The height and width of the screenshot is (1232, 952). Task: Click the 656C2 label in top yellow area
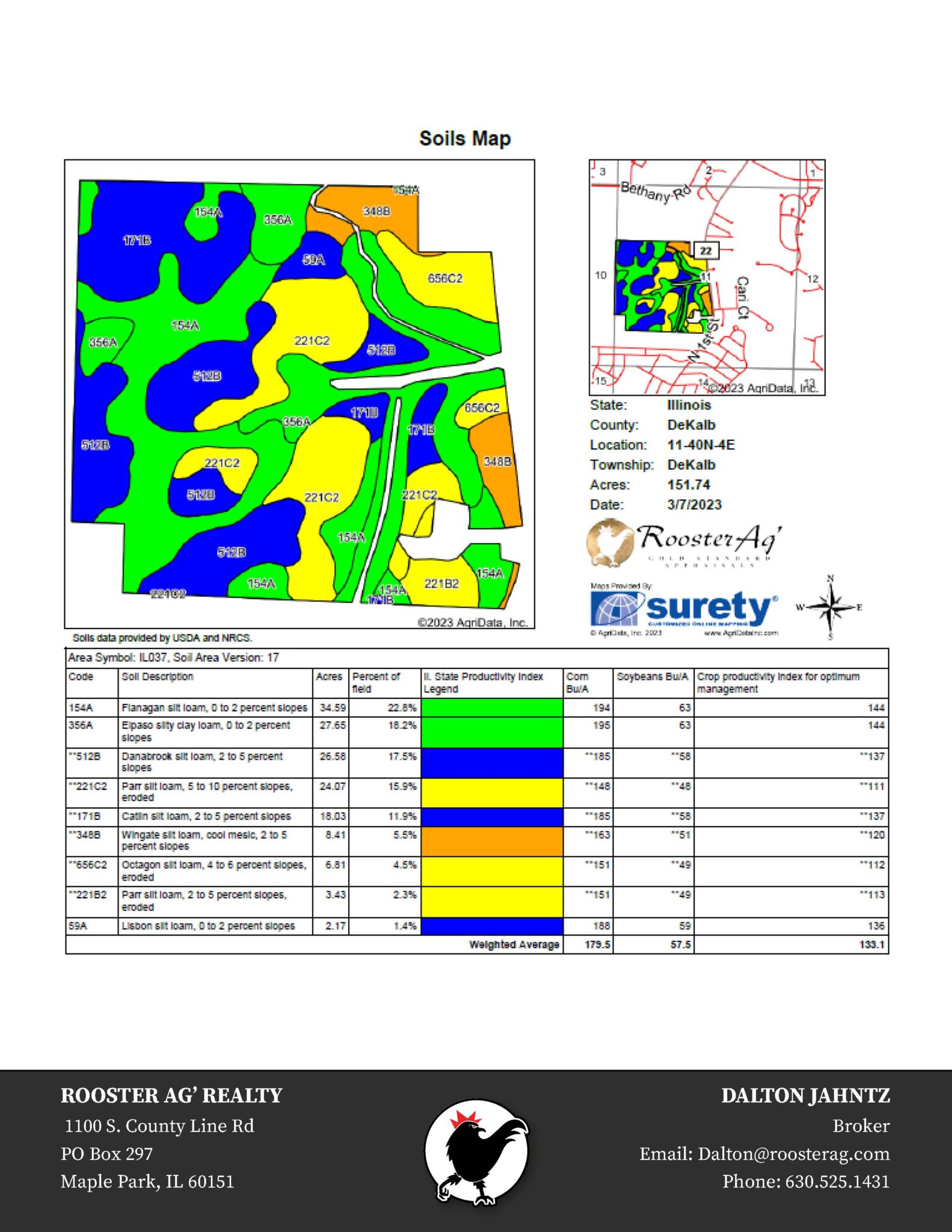point(445,278)
